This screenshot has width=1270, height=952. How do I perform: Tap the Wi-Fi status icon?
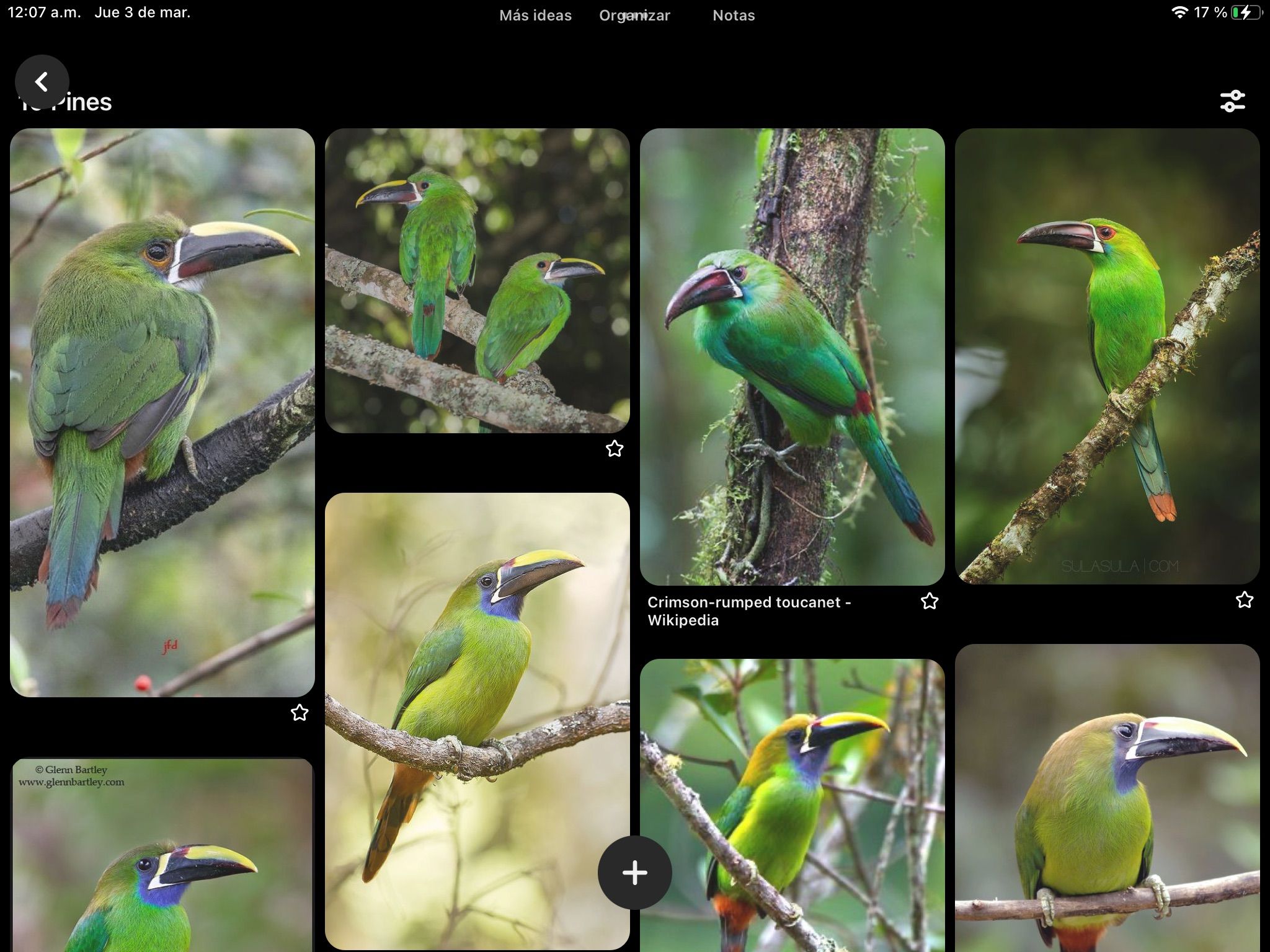tap(1179, 13)
